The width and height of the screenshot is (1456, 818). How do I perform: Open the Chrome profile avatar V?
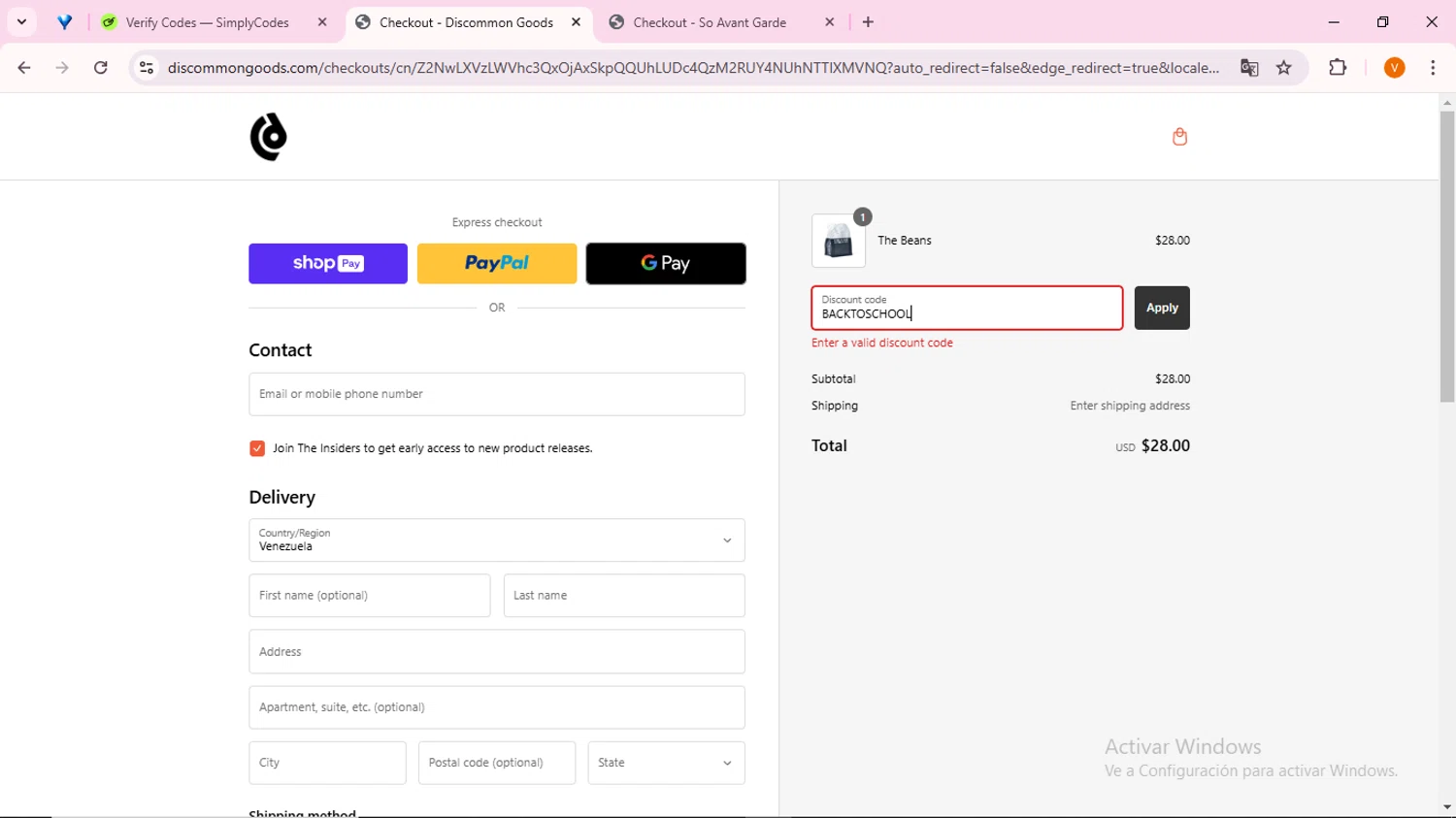[x=1394, y=68]
